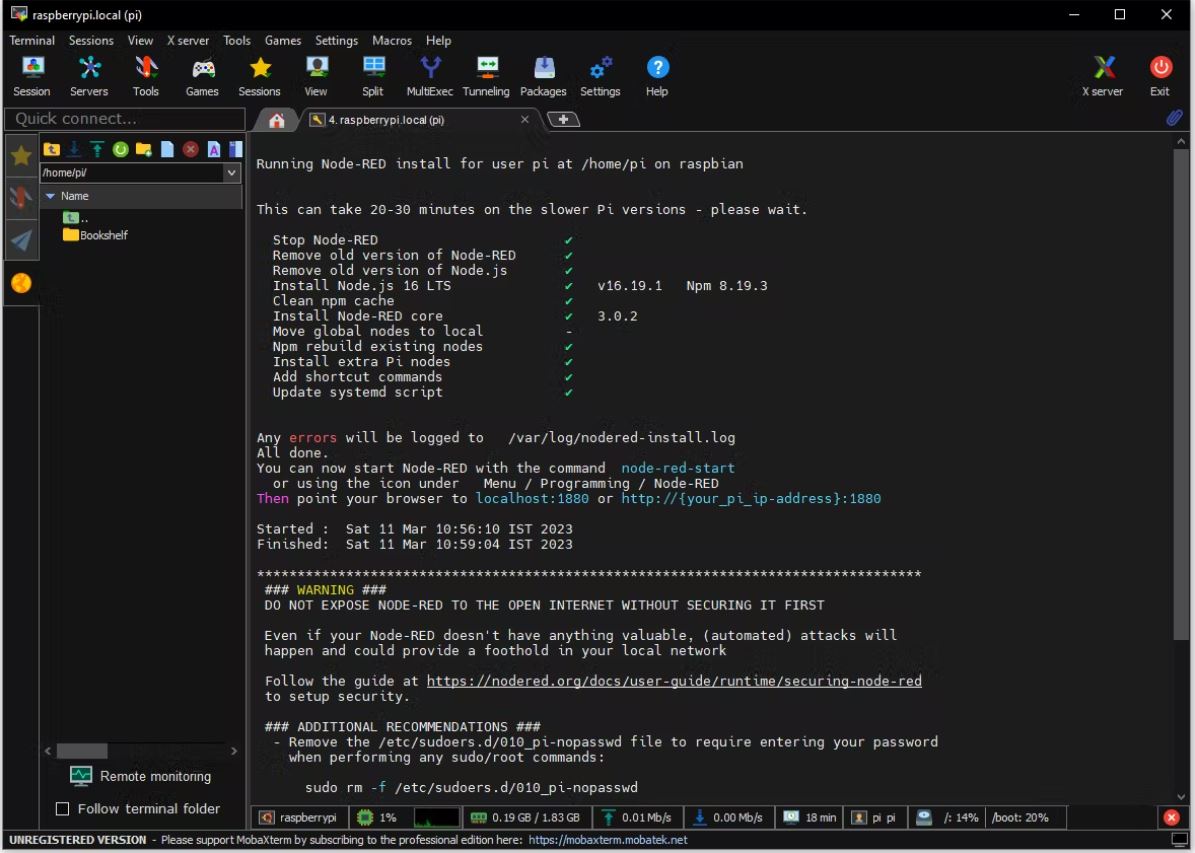Click the View toolbar icon

point(316,76)
